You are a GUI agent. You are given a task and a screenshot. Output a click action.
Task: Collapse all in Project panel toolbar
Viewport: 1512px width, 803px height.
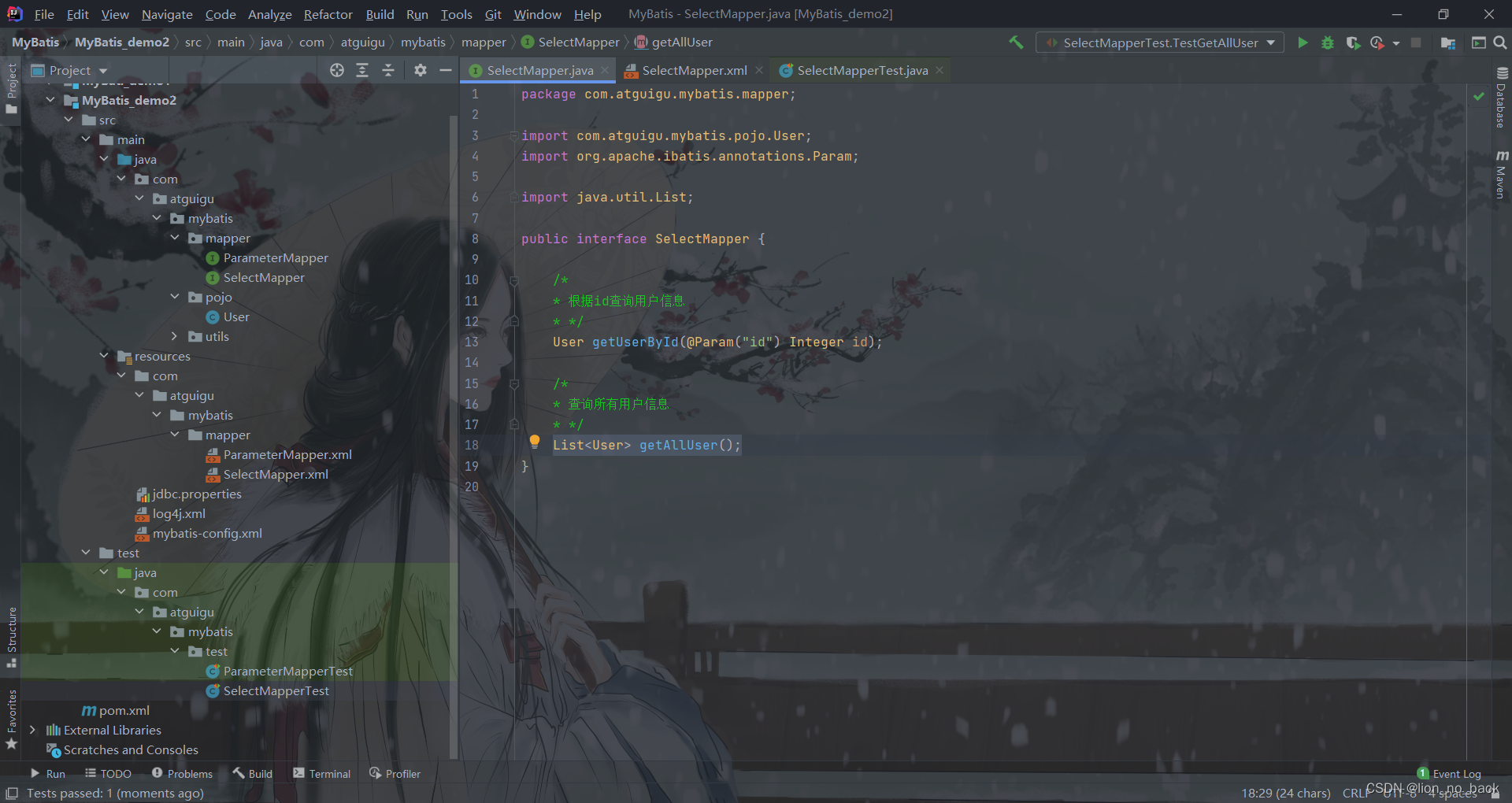click(x=388, y=70)
